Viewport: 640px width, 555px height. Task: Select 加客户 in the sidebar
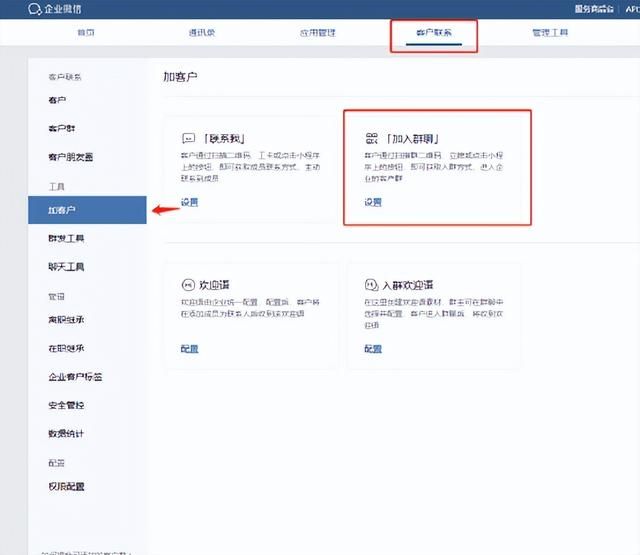[x=87, y=210]
